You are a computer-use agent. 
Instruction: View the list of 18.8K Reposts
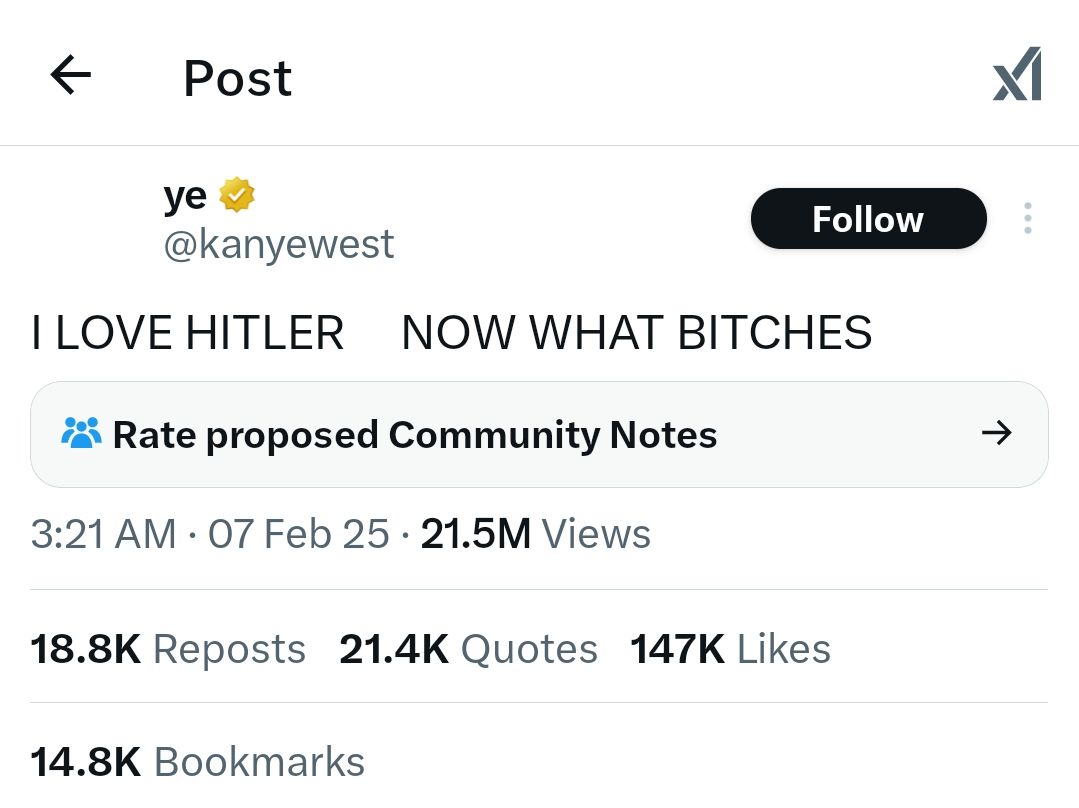(168, 649)
